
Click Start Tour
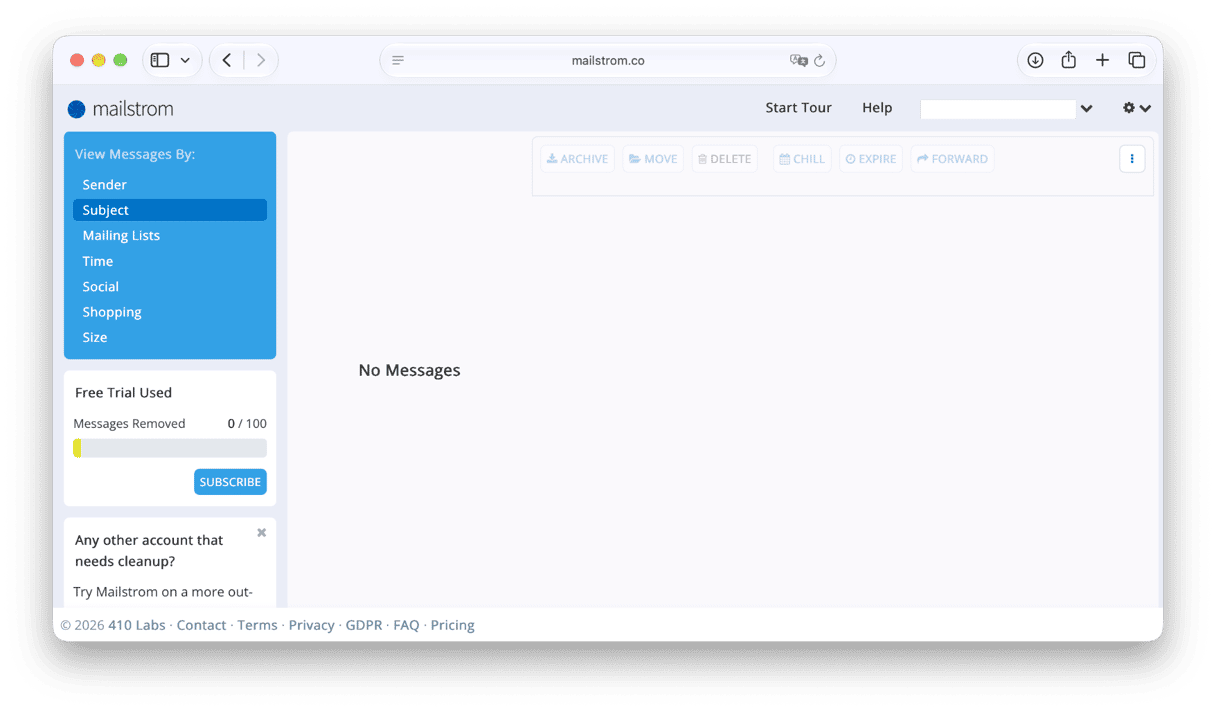pos(798,108)
